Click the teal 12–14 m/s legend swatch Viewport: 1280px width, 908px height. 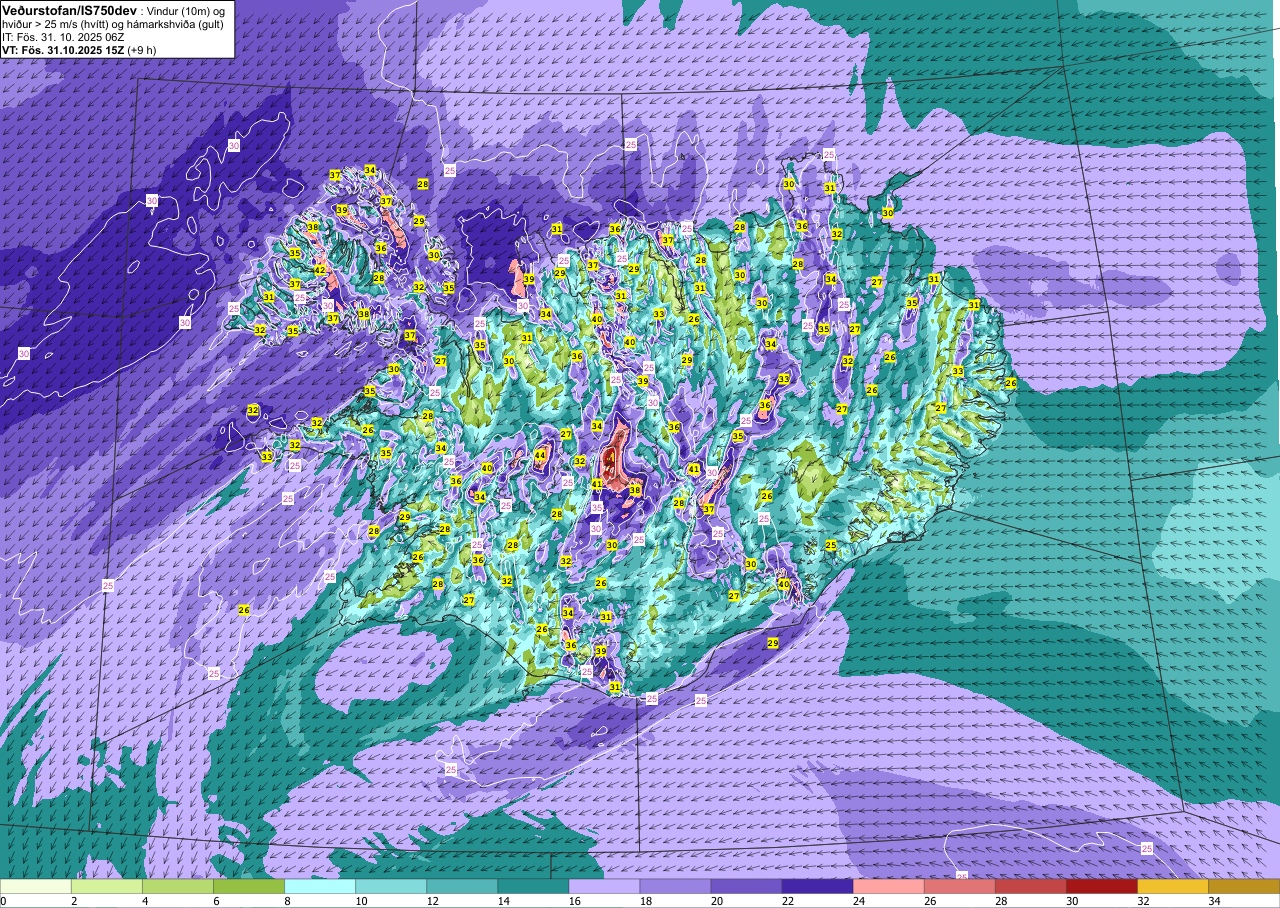coord(462,886)
